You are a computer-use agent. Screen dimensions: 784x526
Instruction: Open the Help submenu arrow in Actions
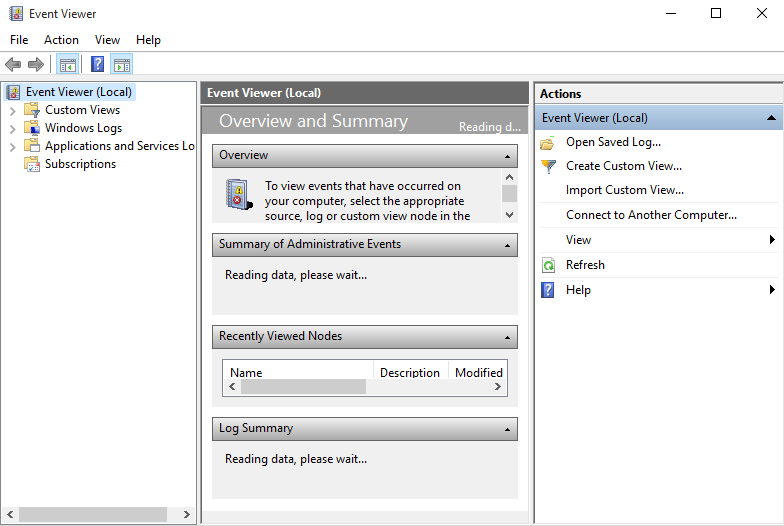click(772, 290)
